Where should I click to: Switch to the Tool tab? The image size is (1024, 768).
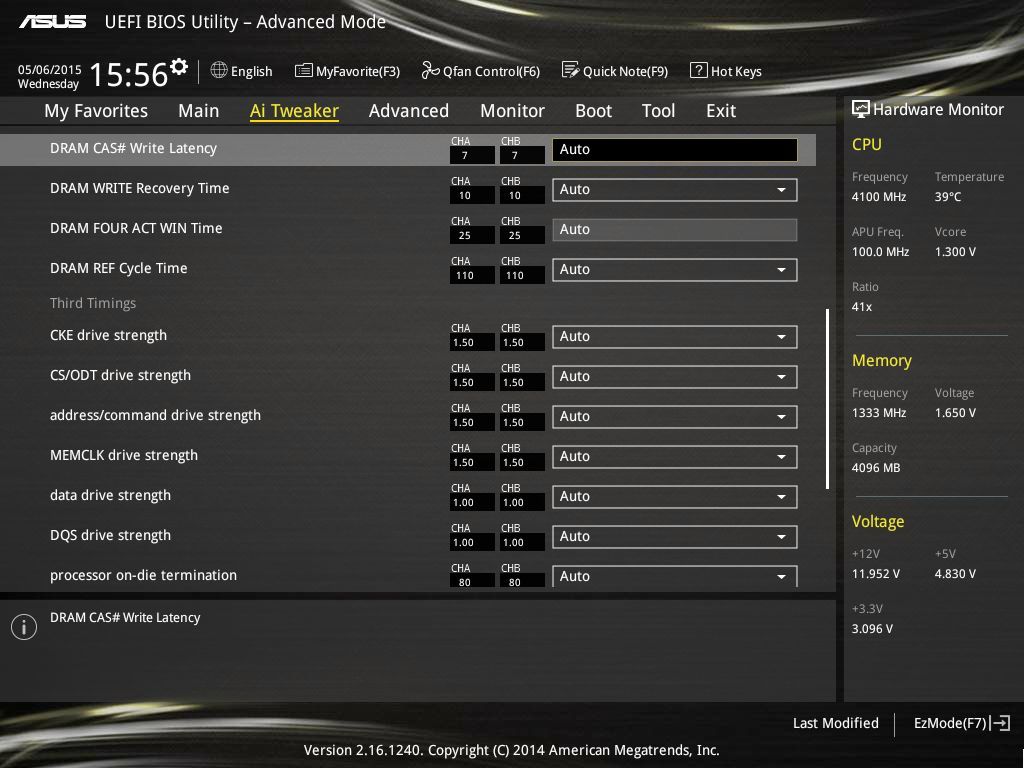(x=658, y=111)
